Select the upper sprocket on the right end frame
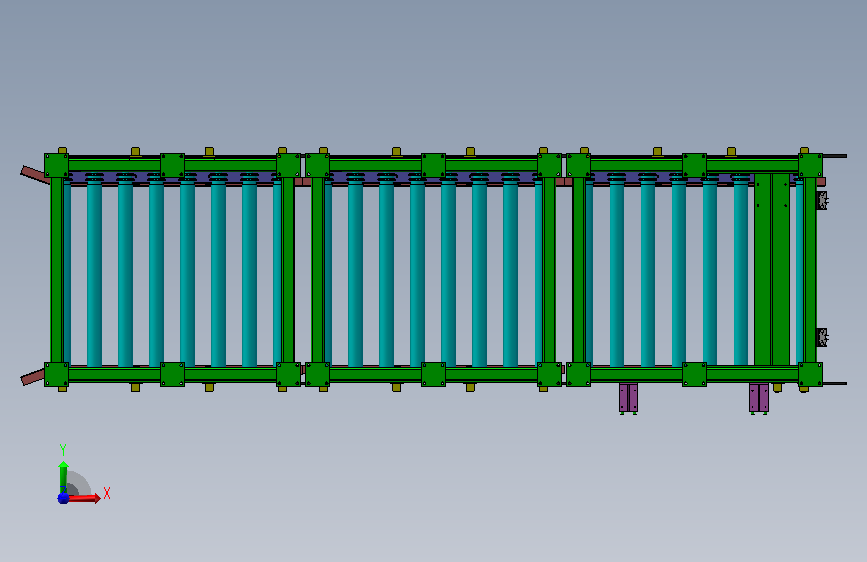Image resolution: width=867 pixels, height=562 pixels. (822, 200)
